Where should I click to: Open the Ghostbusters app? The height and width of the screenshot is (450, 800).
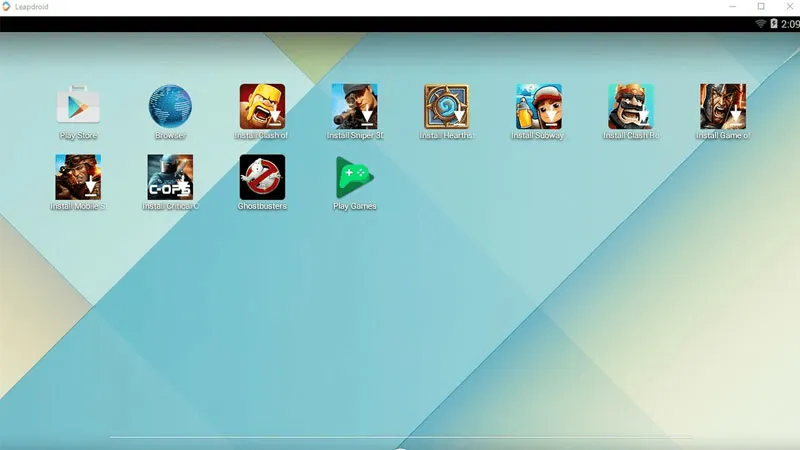point(262,177)
